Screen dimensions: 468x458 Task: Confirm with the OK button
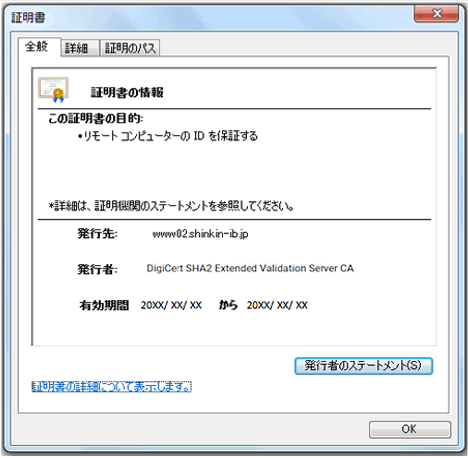click(410, 429)
